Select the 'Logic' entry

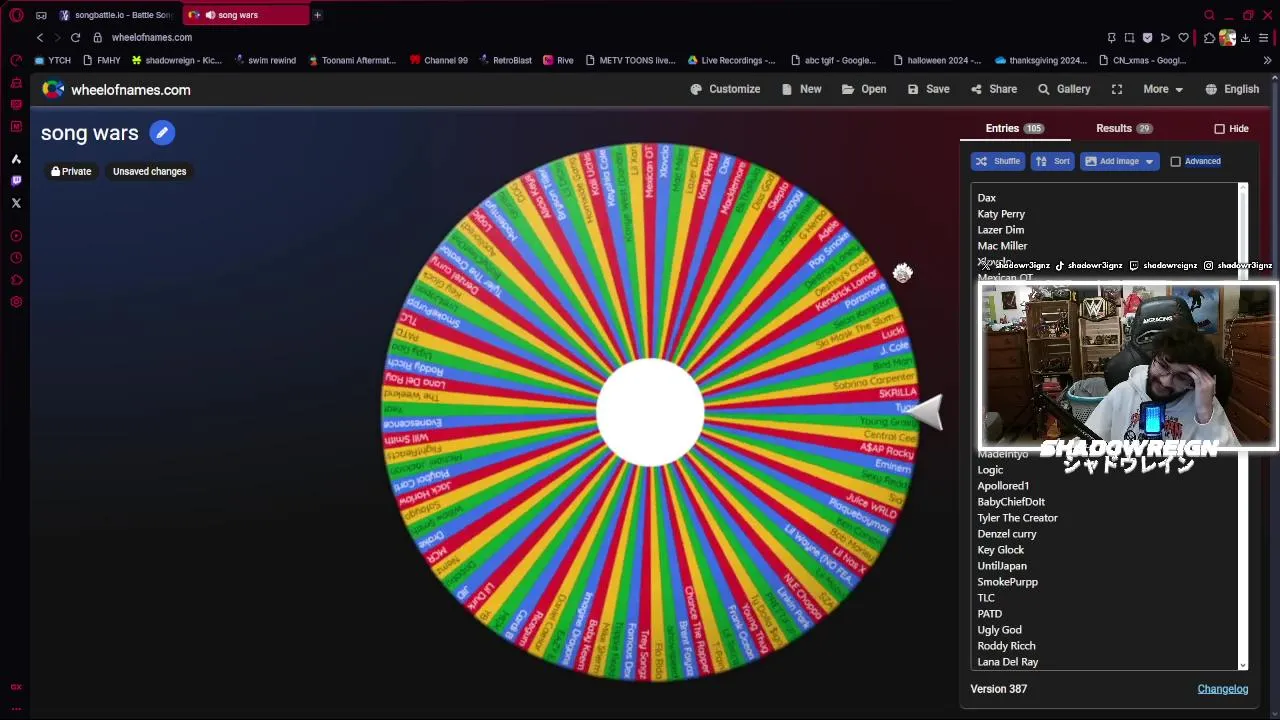[990, 470]
